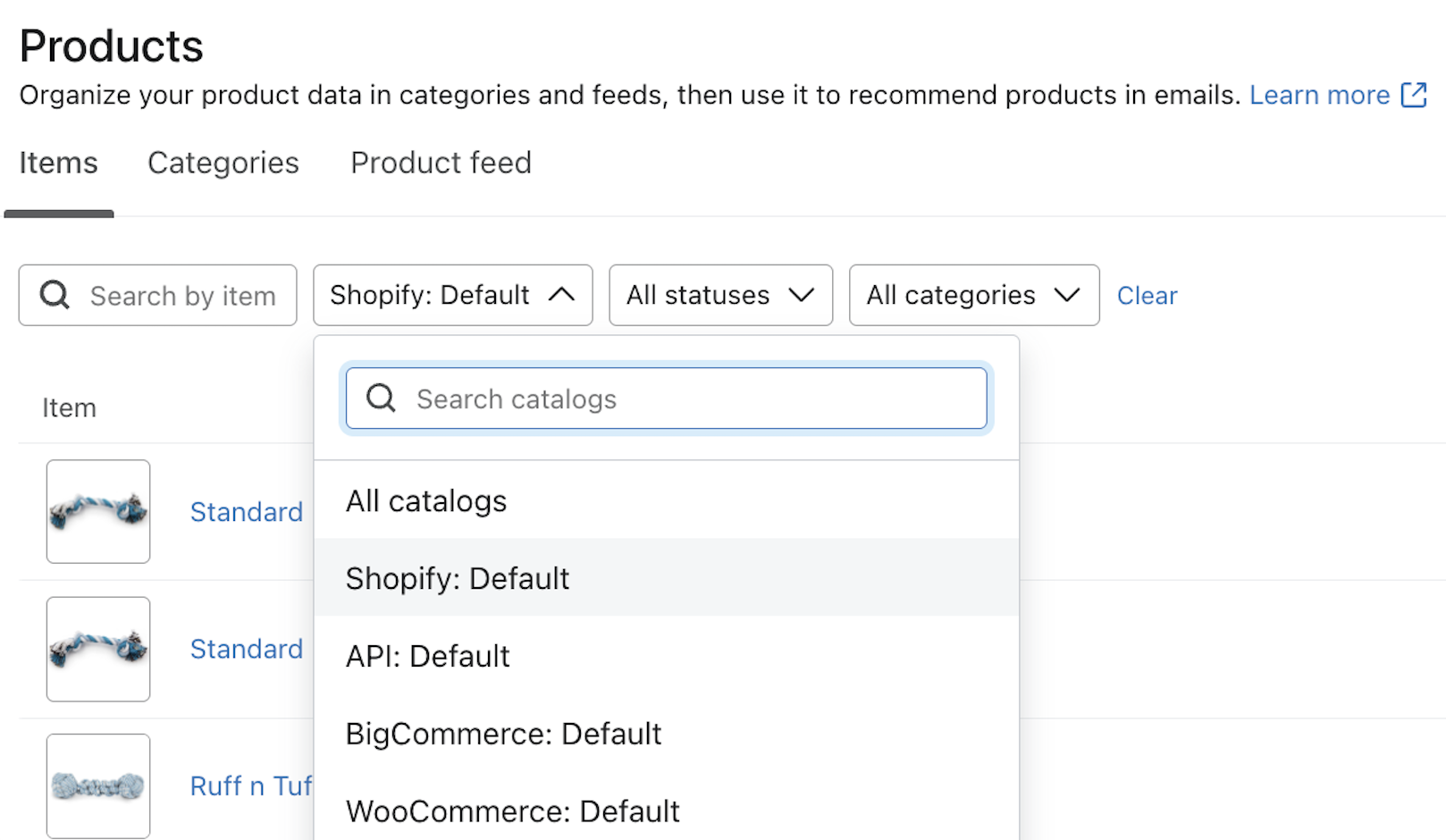Expand the All statuses dropdown
This screenshot has width=1446, height=840.
tap(720, 295)
